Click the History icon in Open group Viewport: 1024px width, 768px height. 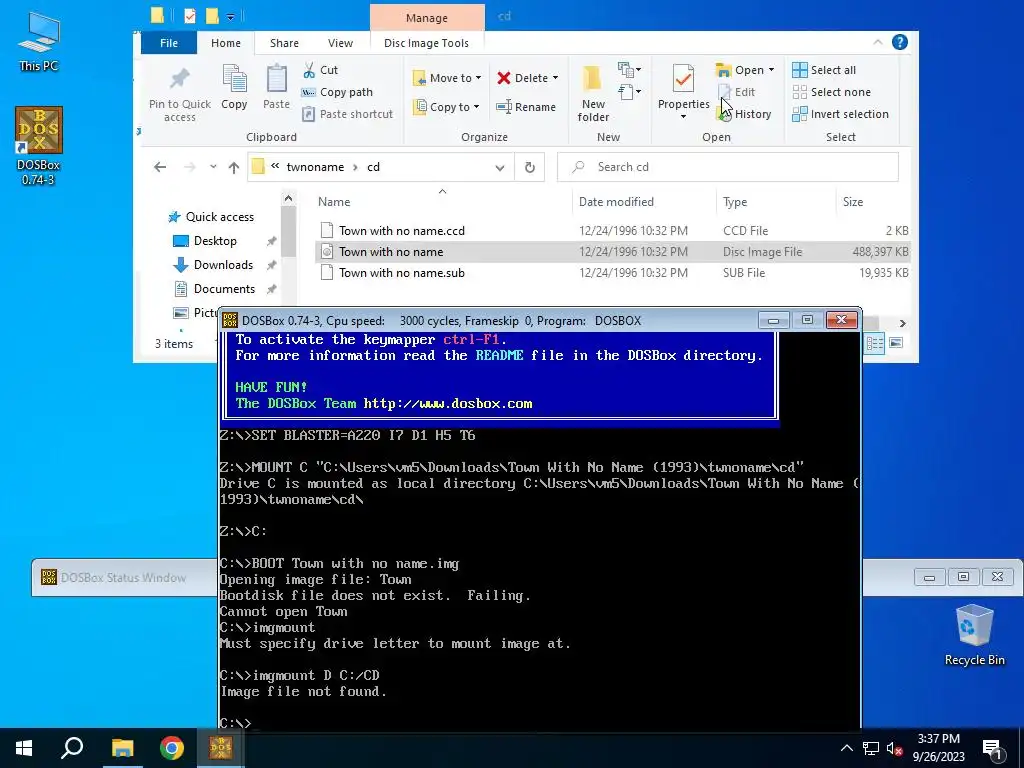coord(724,114)
